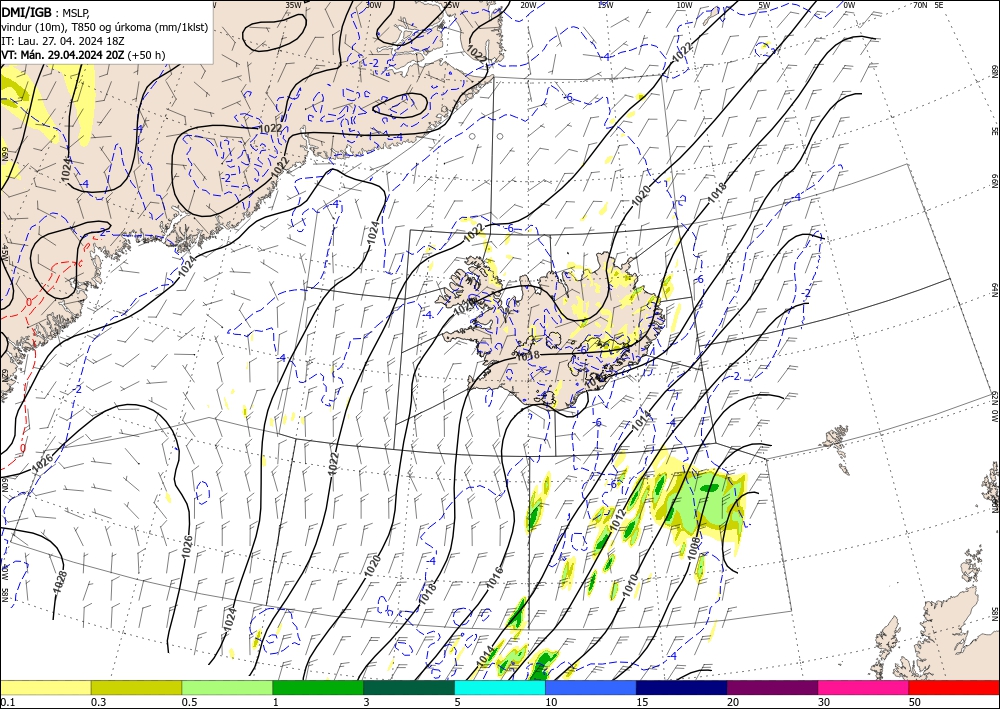The height and width of the screenshot is (709, 1000).
Task: Select the pink 30–50 legend swatch
Action: pos(864,687)
